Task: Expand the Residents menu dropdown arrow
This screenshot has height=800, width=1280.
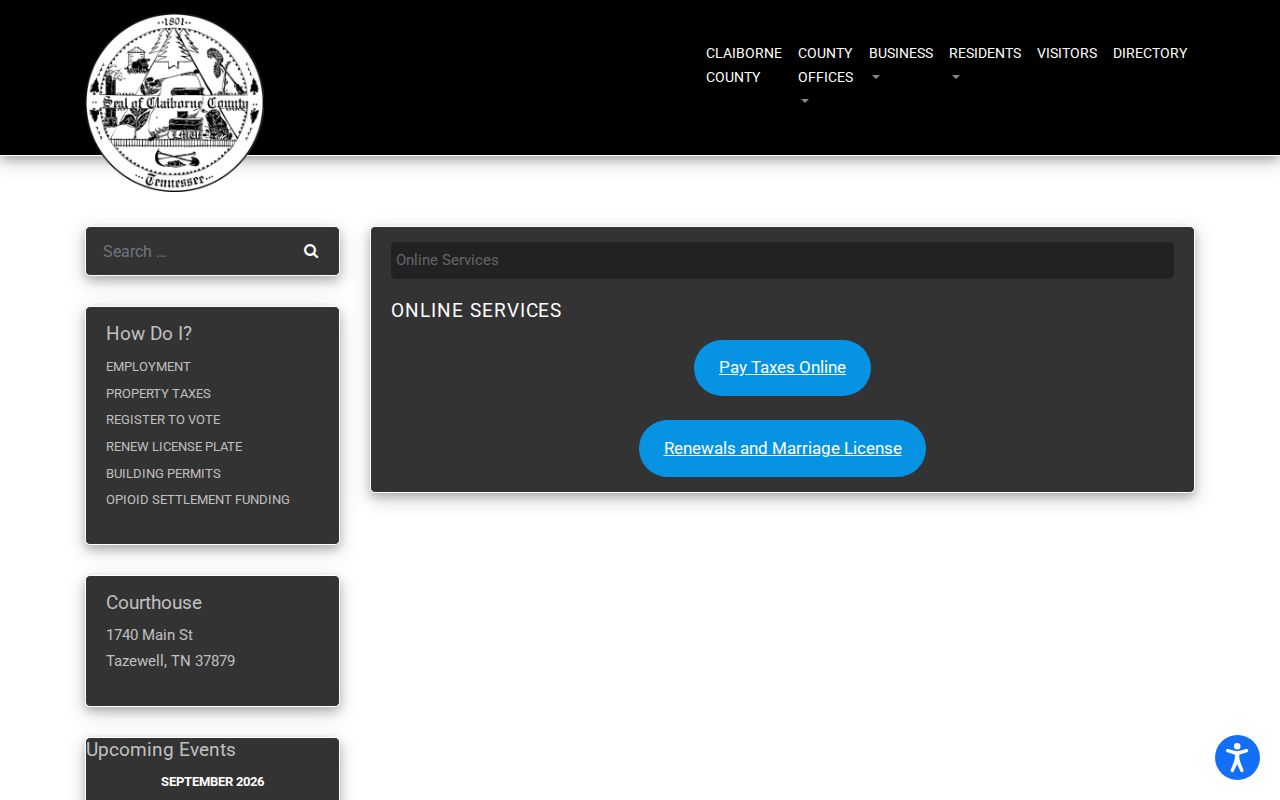Action: (x=956, y=77)
